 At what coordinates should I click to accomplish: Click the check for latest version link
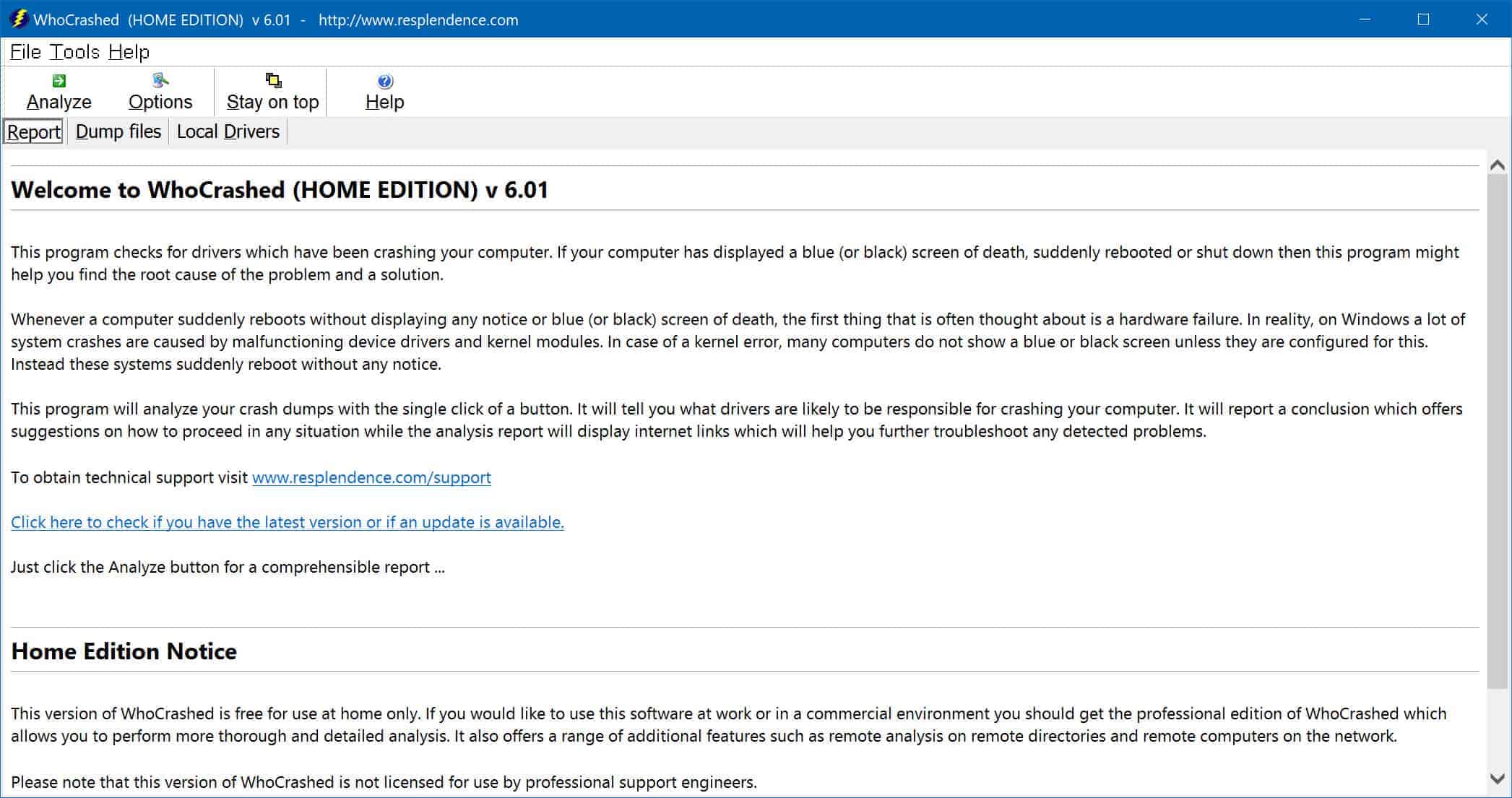(x=287, y=521)
